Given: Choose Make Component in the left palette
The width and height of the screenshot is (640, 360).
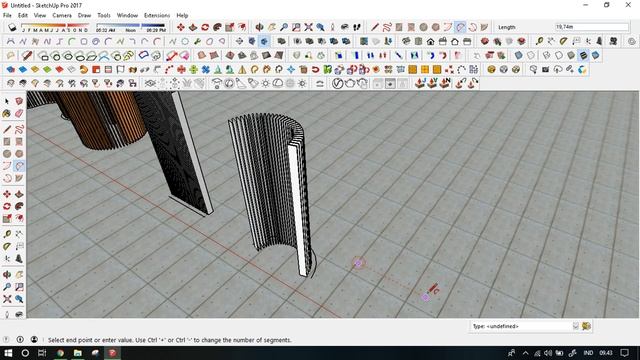Looking at the screenshot, I should point(19,101).
